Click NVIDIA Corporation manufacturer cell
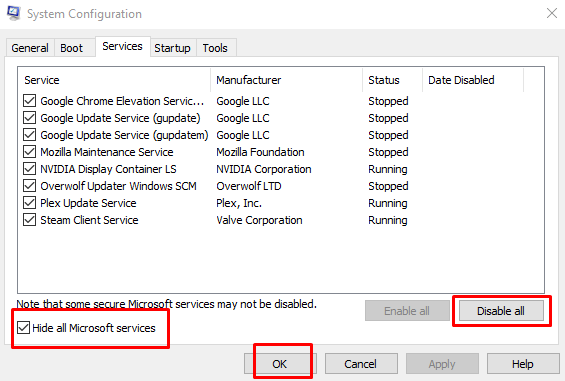Screen dimensions: 565x381 pyautogui.click(x=264, y=169)
